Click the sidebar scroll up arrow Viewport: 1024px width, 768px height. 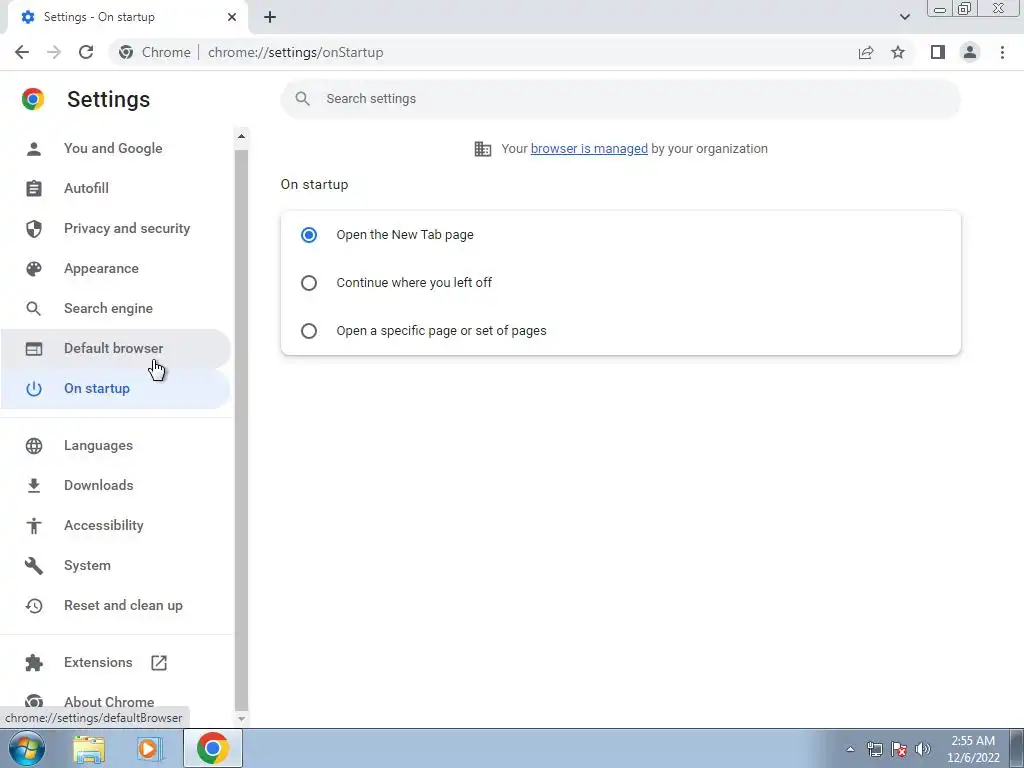(x=241, y=136)
